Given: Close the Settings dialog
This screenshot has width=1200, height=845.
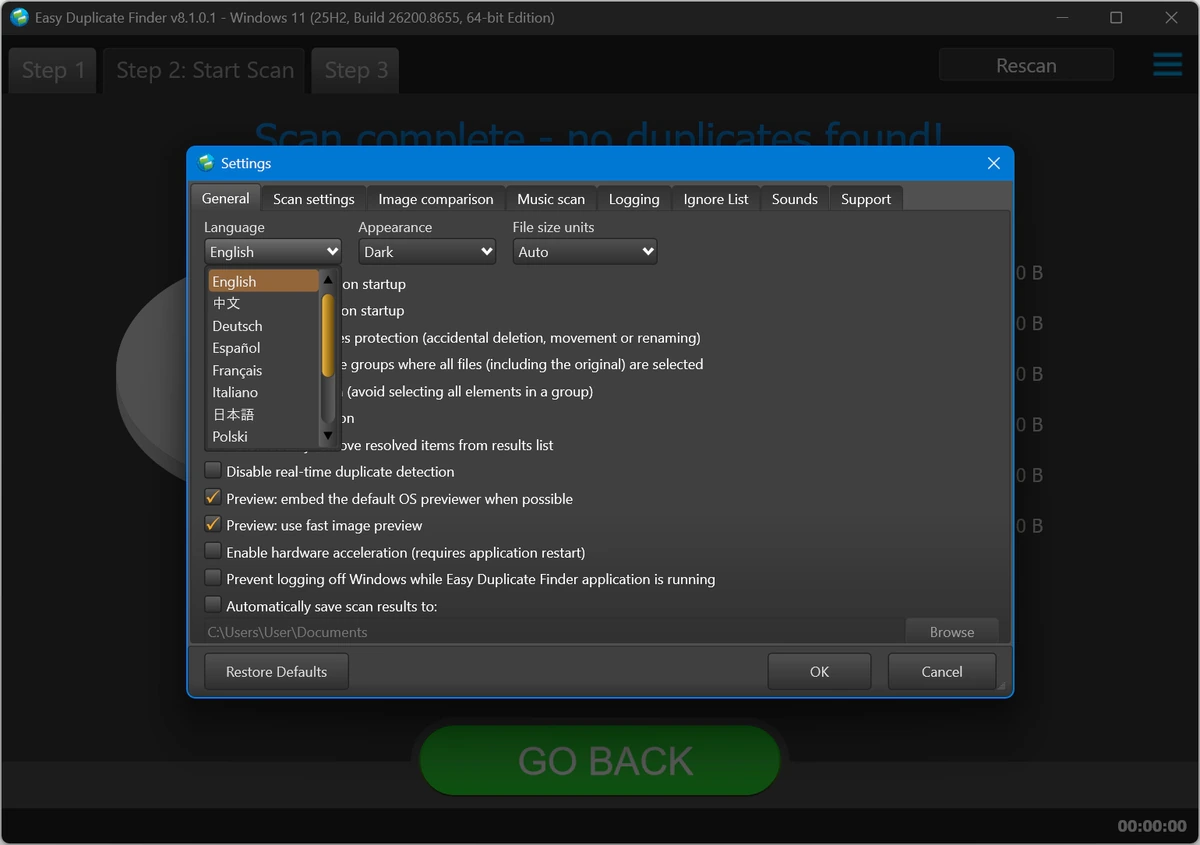Looking at the screenshot, I should tap(993, 163).
